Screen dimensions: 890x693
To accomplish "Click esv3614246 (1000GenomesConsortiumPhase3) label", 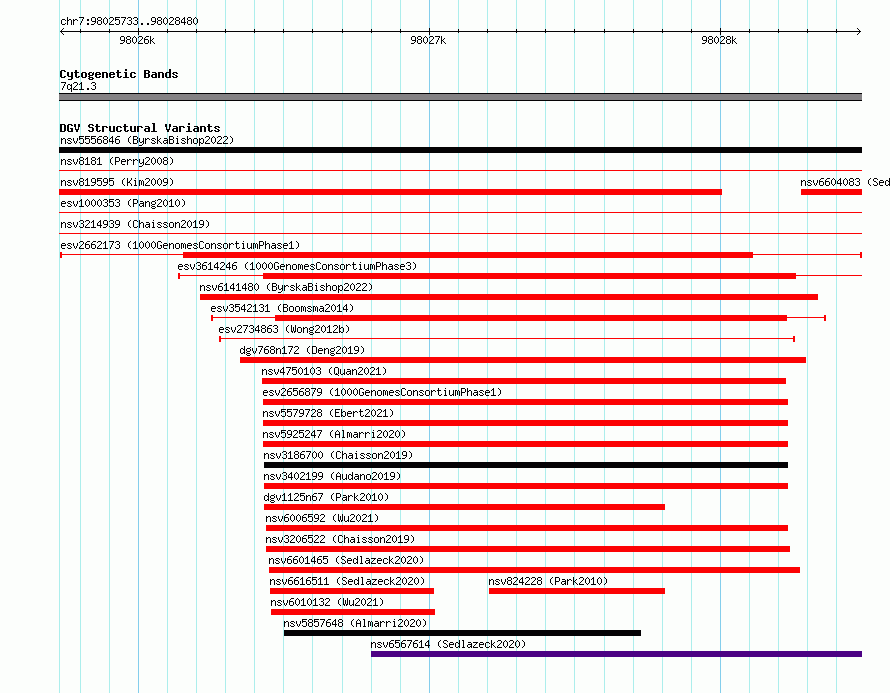I will tap(297, 266).
